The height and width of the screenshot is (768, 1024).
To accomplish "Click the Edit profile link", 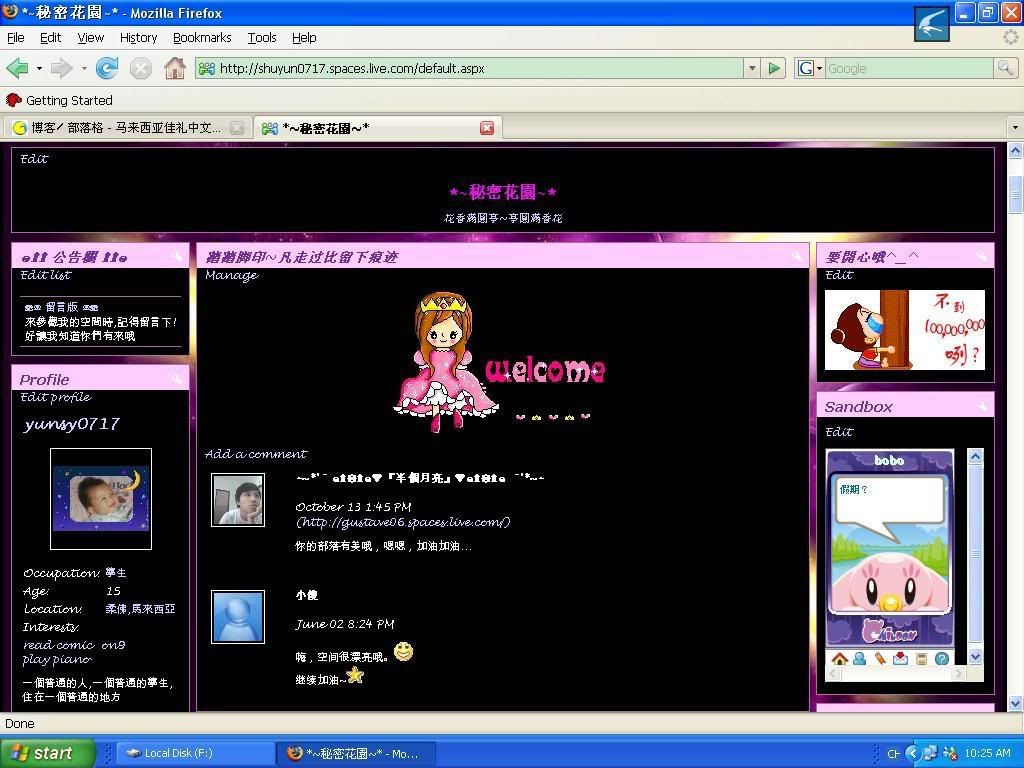I will click(56, 397).
